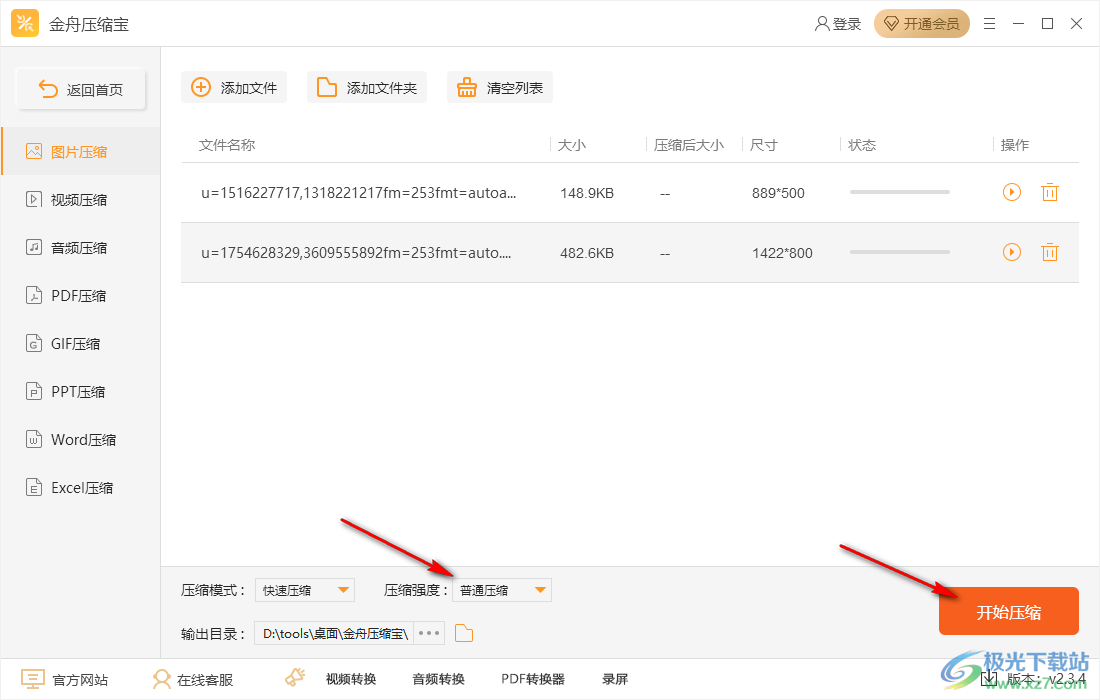
Task: Open Excel压缩 section
Action: pos(81,487)
